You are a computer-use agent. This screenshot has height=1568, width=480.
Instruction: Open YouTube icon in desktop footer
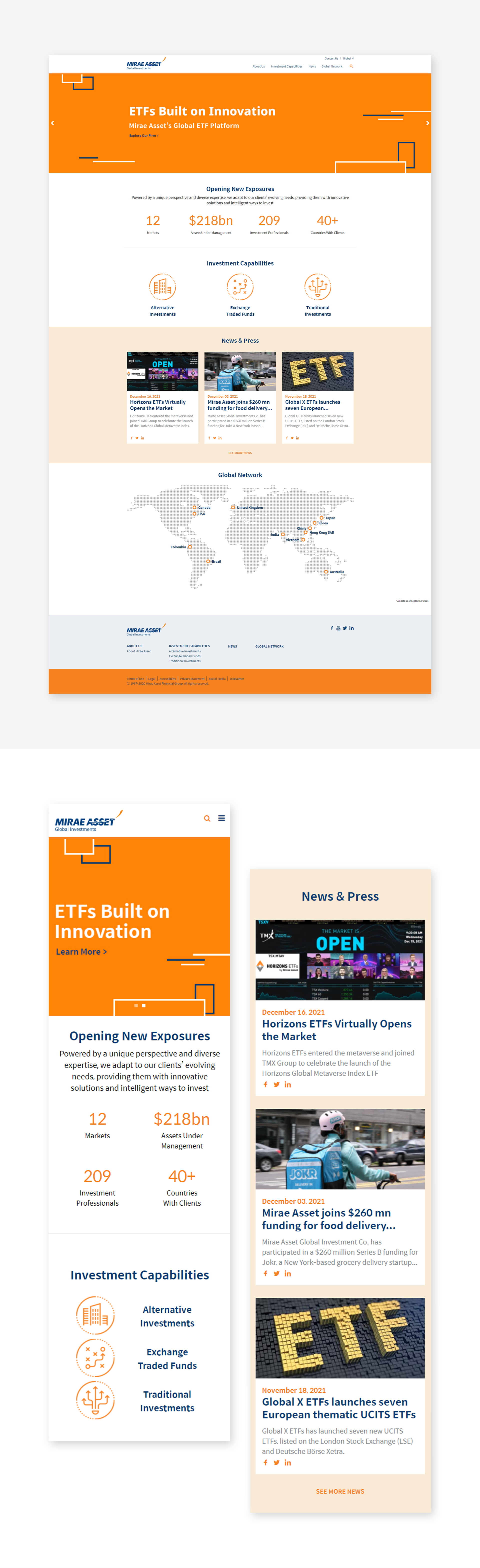point(338,628)
